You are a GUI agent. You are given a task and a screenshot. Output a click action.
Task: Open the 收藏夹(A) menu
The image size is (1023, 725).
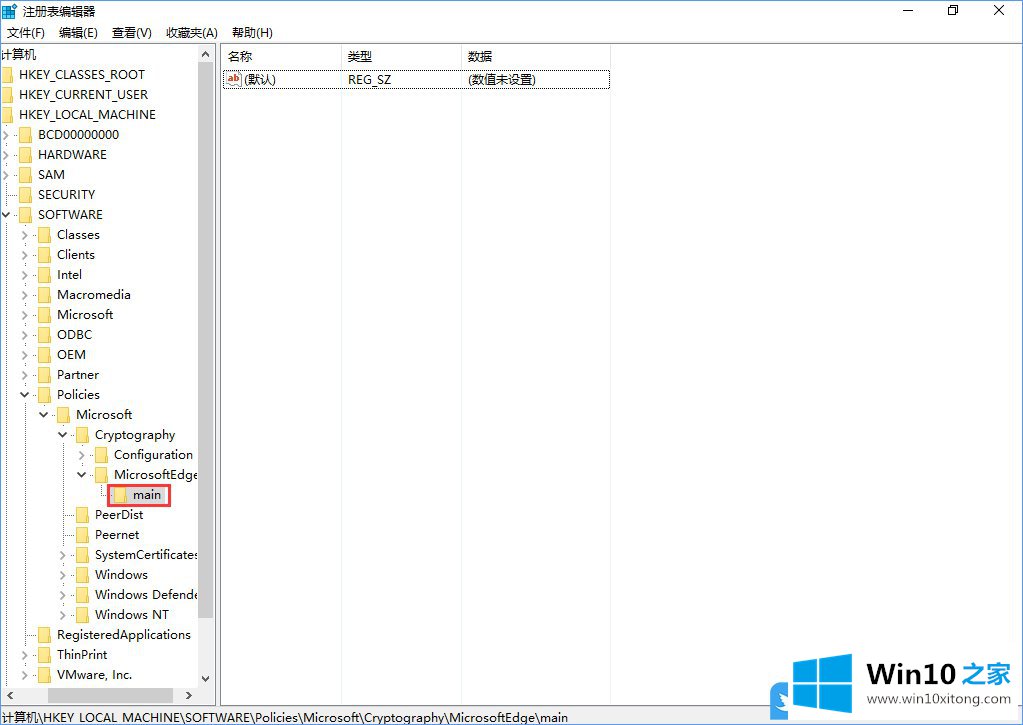[192, 33]
